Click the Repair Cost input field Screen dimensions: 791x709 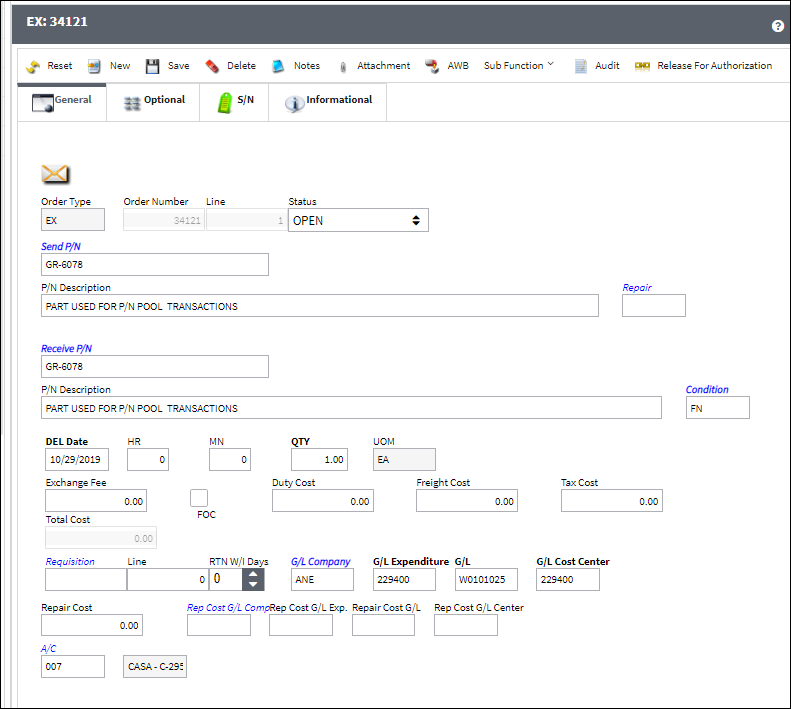click(x=92, y=625)
